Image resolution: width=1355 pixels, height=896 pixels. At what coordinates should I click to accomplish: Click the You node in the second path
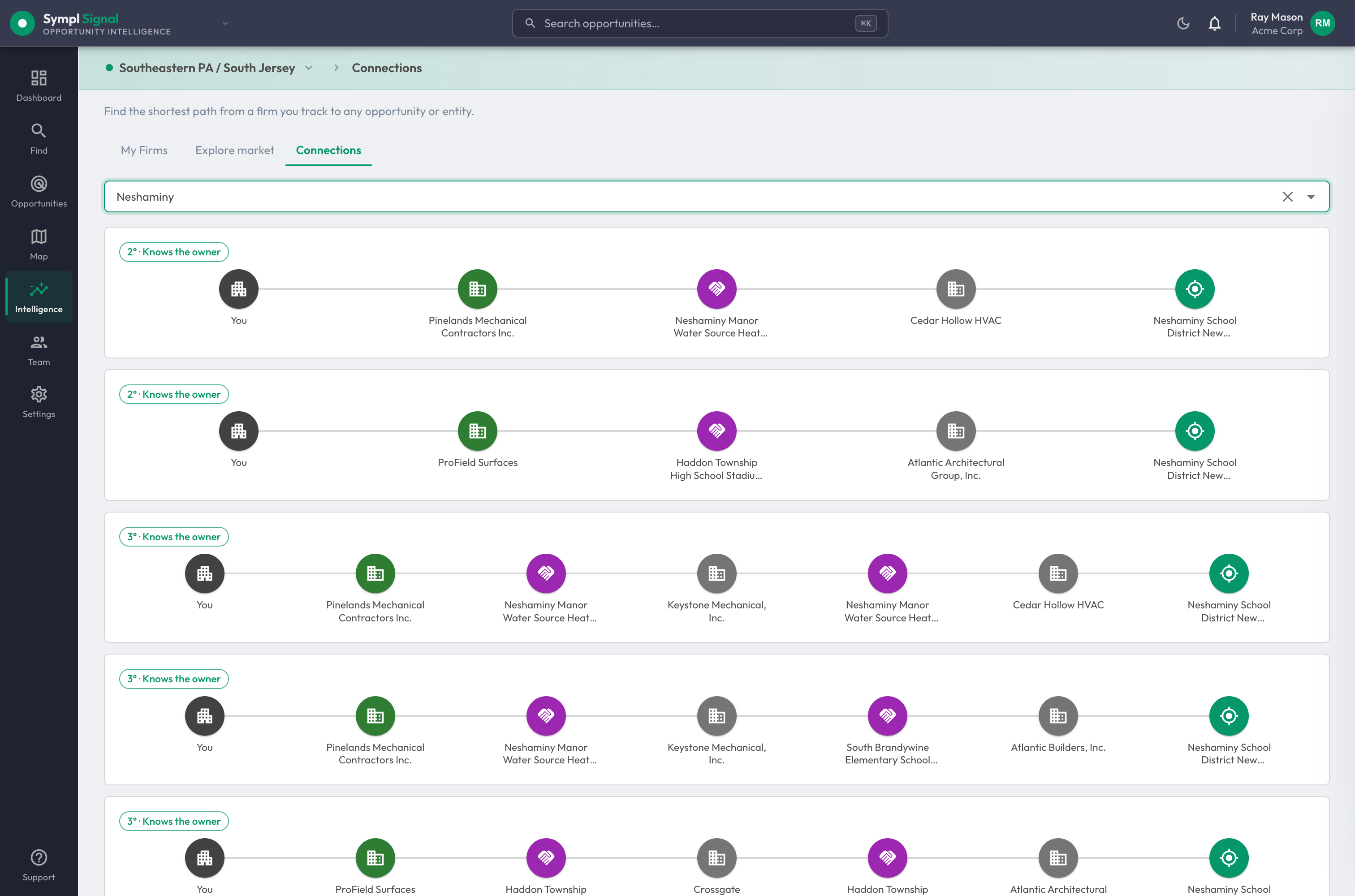click(x=239, y=431)
